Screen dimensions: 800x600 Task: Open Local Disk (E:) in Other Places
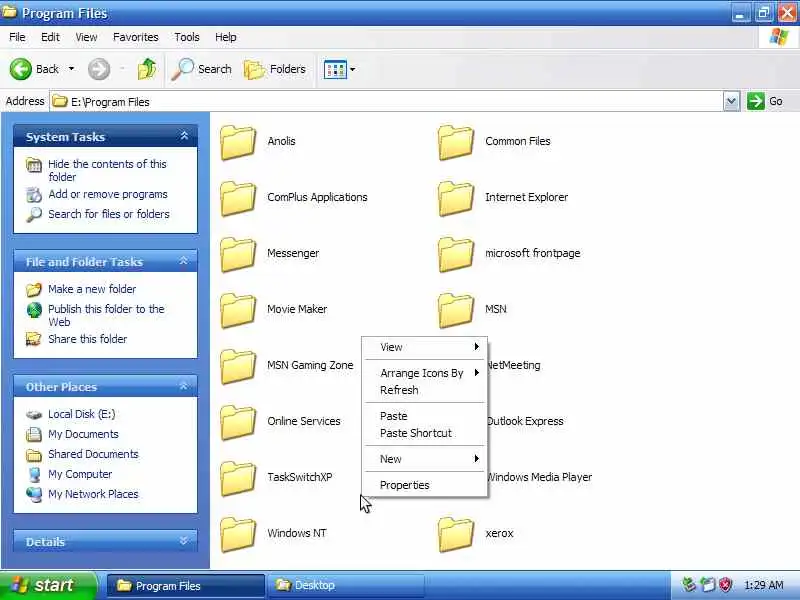pos(82,414)
